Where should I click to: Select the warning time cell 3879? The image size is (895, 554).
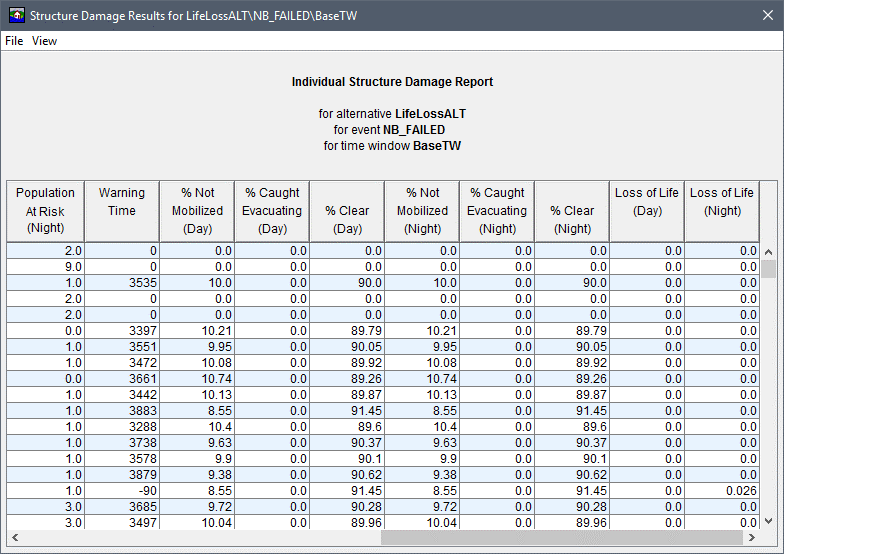[x=122, y=475]
